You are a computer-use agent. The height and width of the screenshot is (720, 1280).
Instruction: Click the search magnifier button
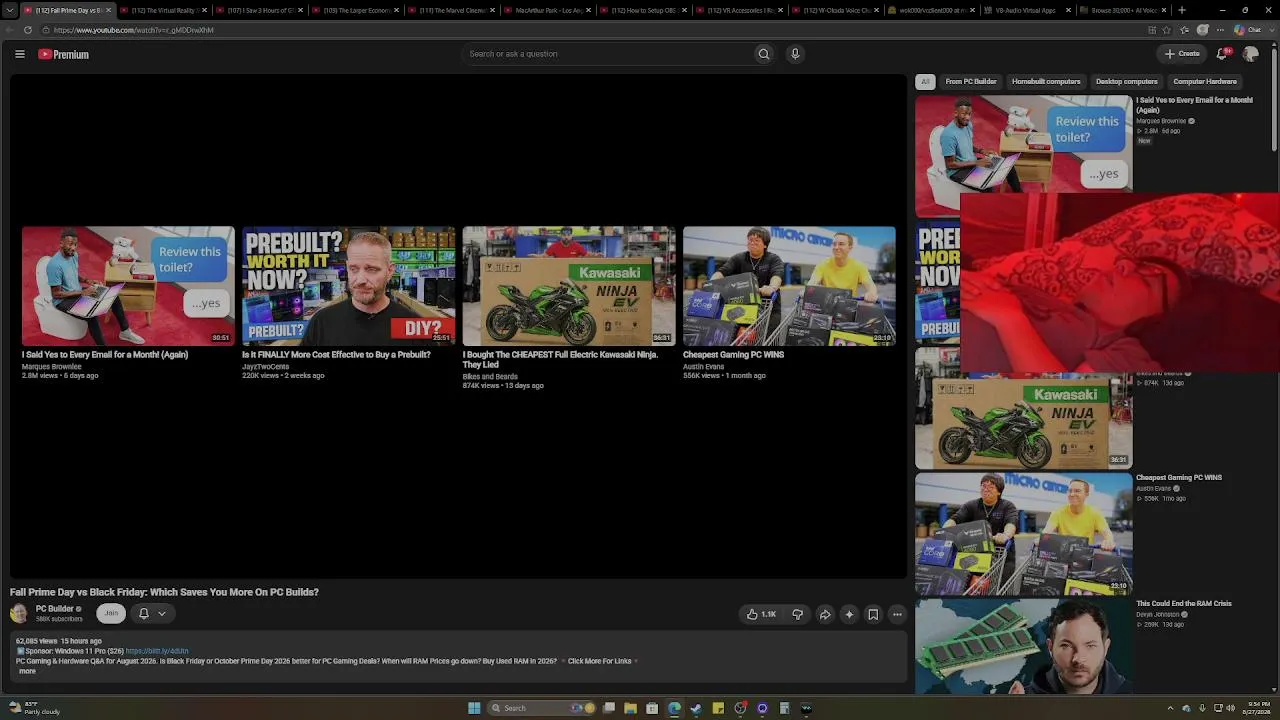point(764,54)
